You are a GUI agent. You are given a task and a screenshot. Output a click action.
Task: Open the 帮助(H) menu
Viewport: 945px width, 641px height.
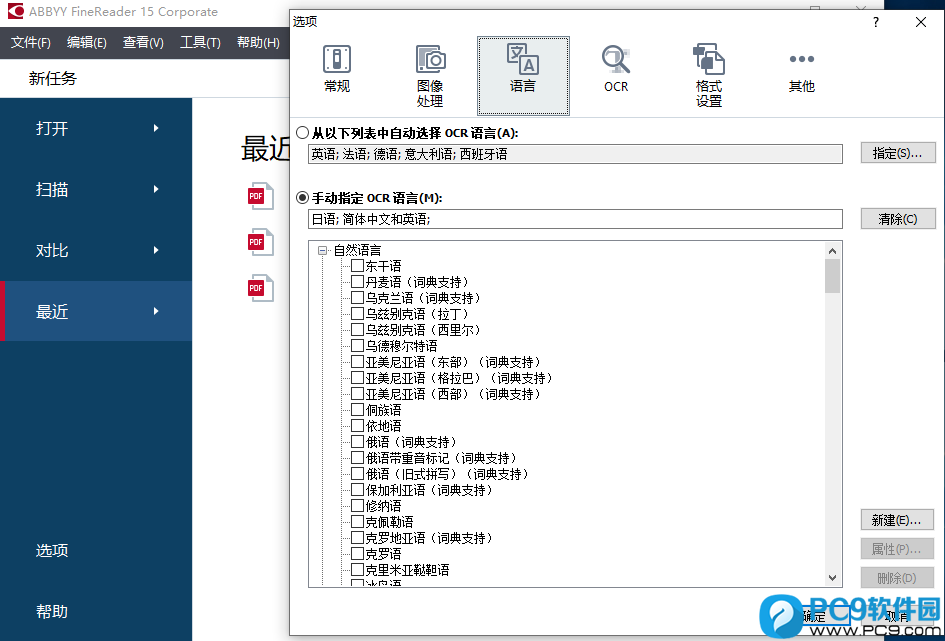[258, 43]
